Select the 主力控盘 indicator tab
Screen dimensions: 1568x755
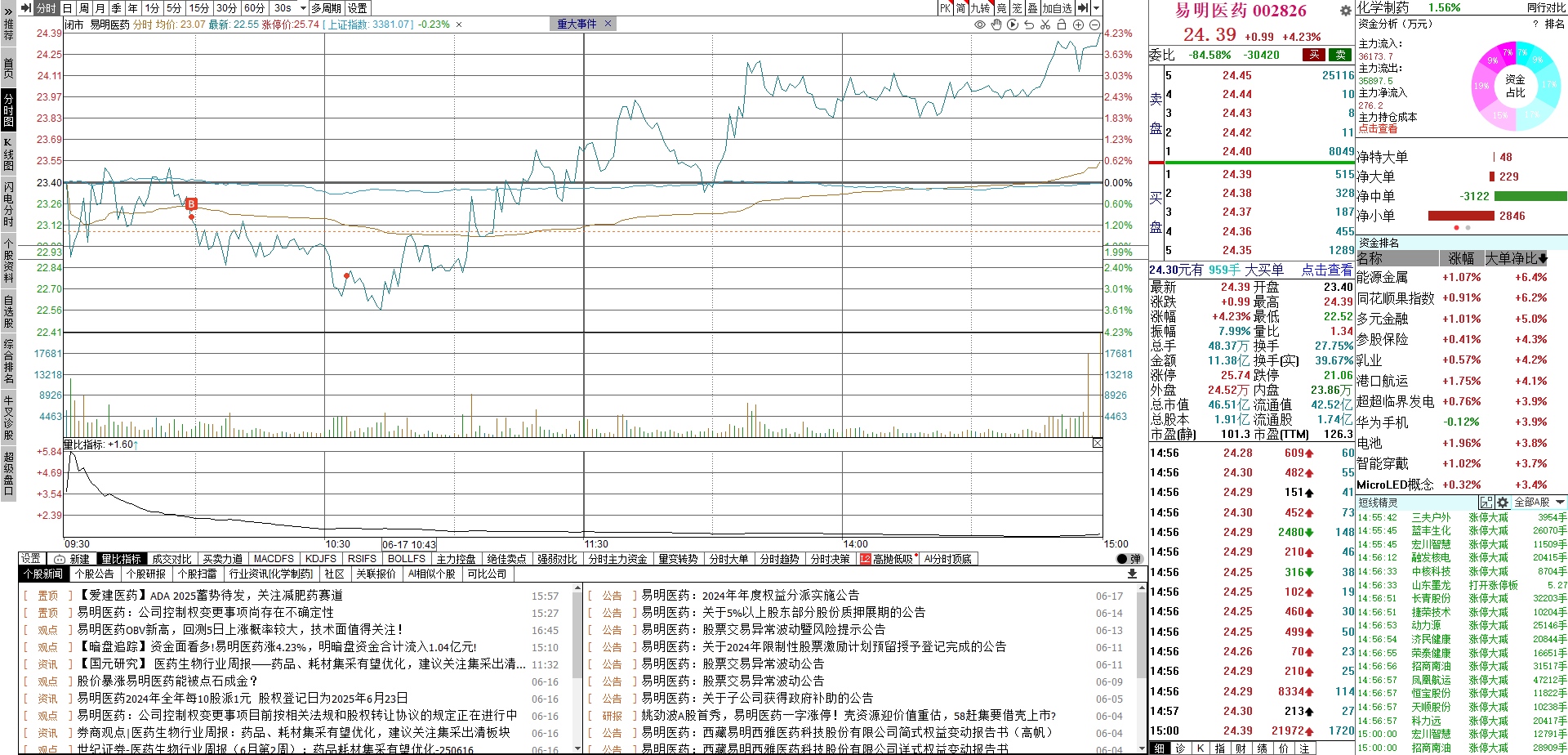(x=456, y=559)
